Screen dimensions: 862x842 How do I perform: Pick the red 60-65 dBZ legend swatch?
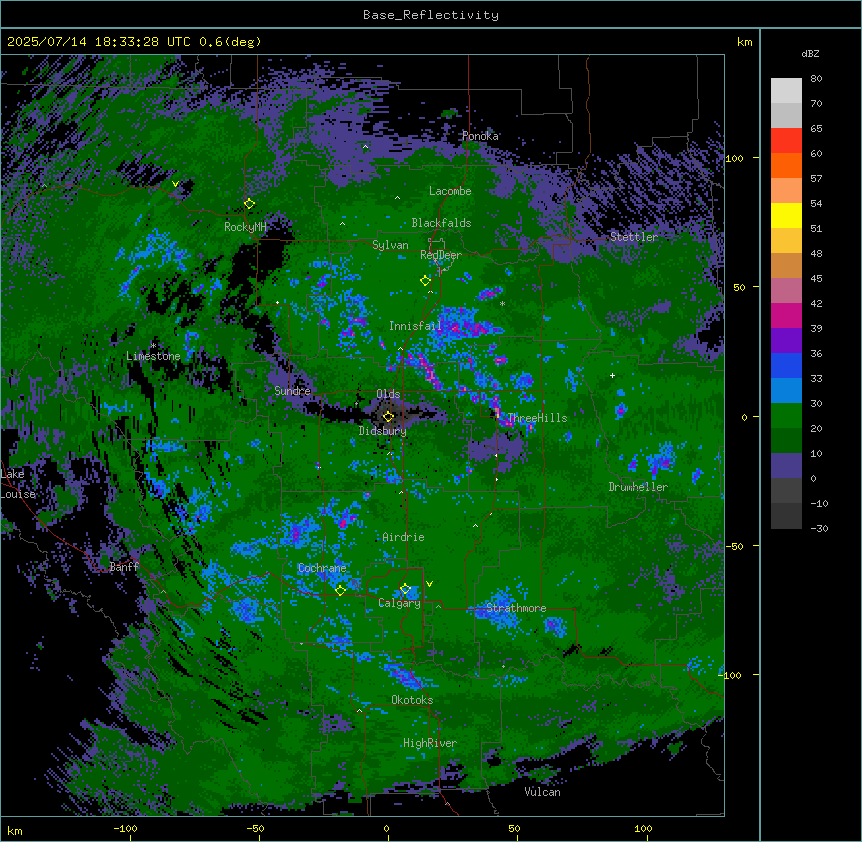(786, 141)
